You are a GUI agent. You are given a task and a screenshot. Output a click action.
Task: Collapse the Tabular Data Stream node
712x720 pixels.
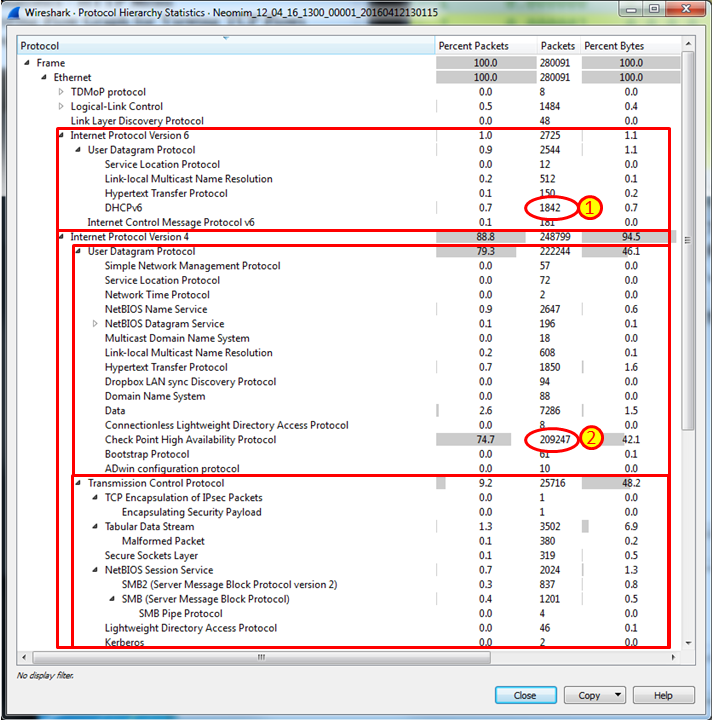tap(95, 526)
